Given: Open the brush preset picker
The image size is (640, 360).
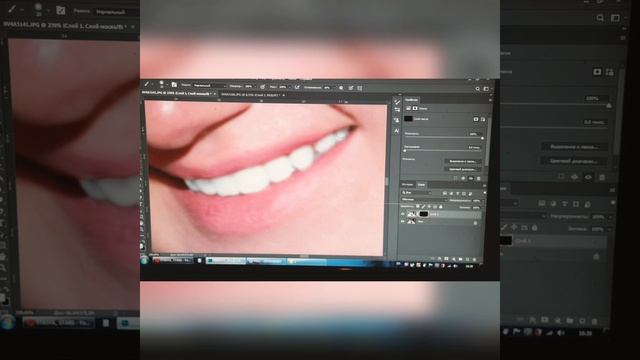Looking at the screenshot, I should [161, 84].
